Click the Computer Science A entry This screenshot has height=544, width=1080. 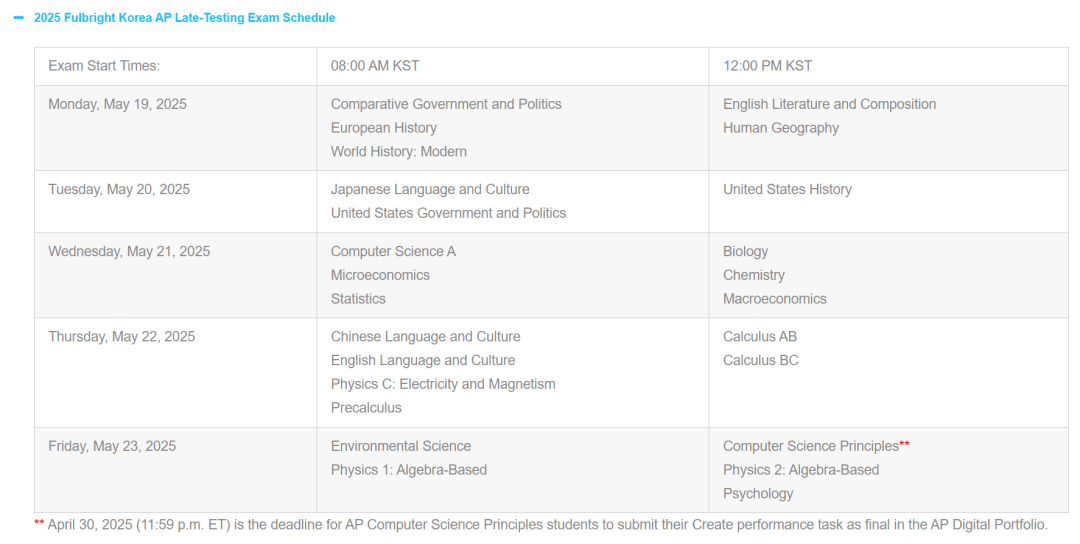tap(393, 251)
